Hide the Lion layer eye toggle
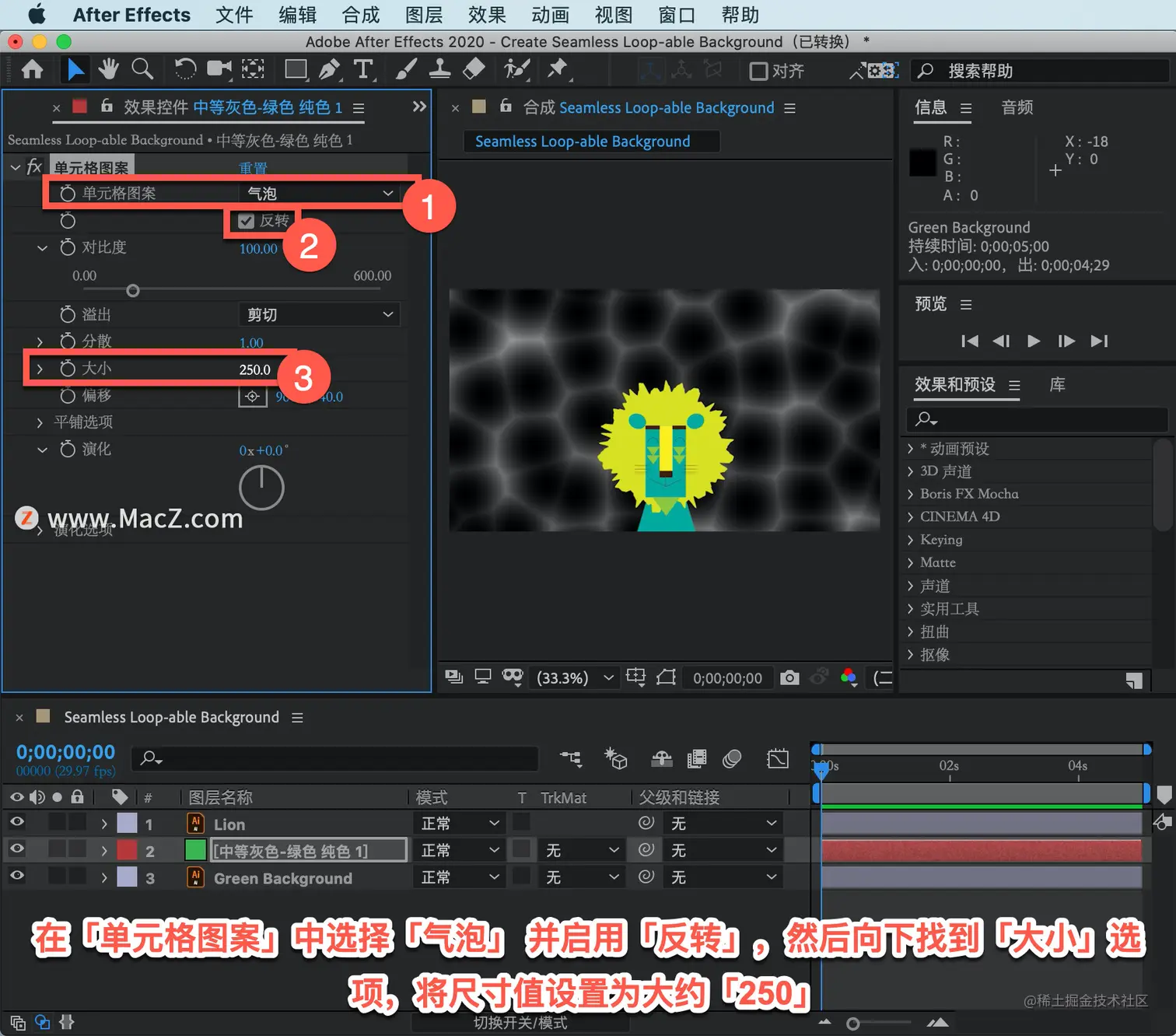 click(x=16, y=822)
